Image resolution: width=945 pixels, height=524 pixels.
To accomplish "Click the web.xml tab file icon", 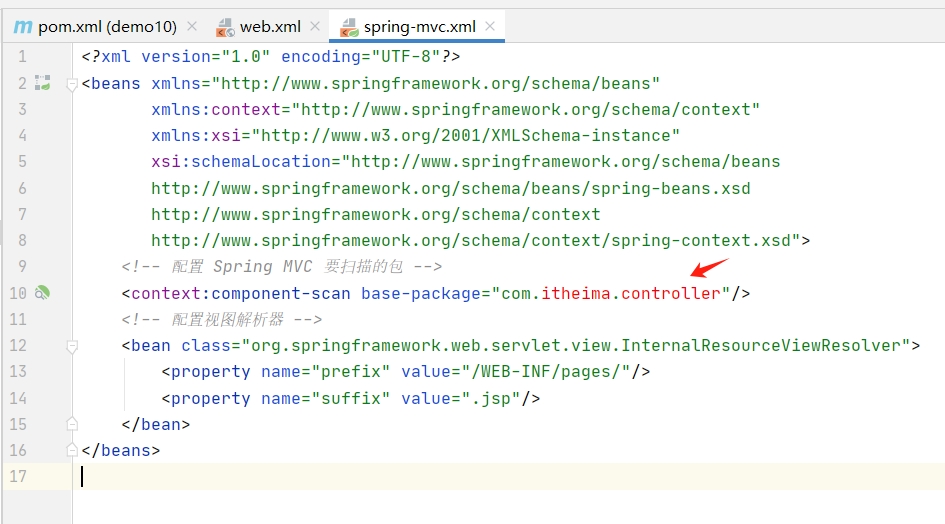I will pos(226,27).
